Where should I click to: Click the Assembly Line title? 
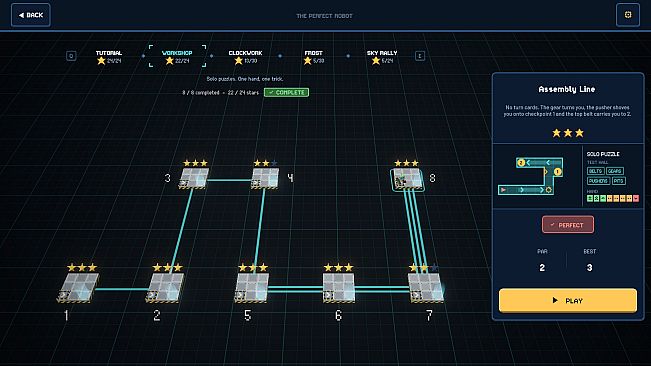coord(567,89)
